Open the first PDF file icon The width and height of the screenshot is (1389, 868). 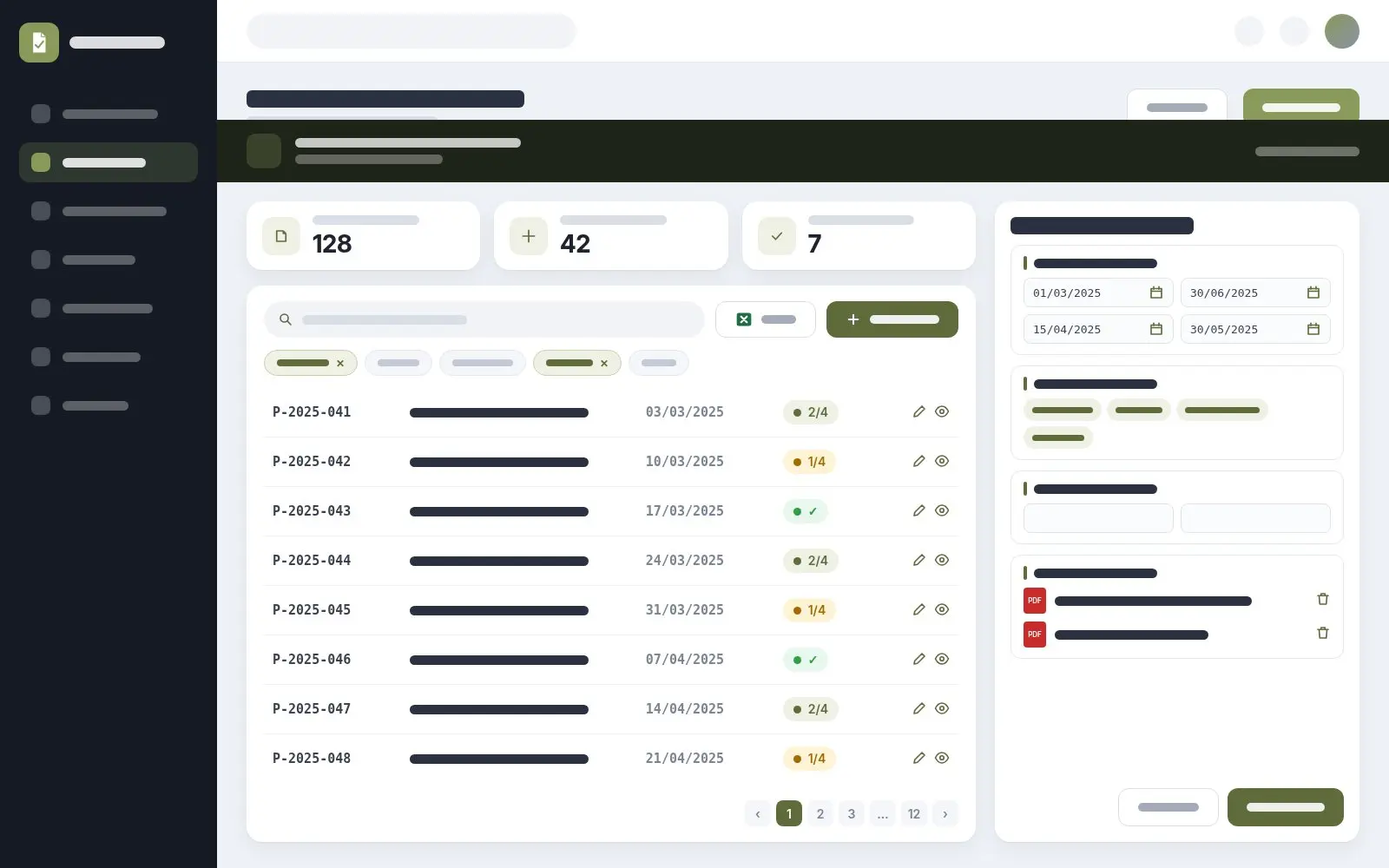click(x=1035, y=601)
